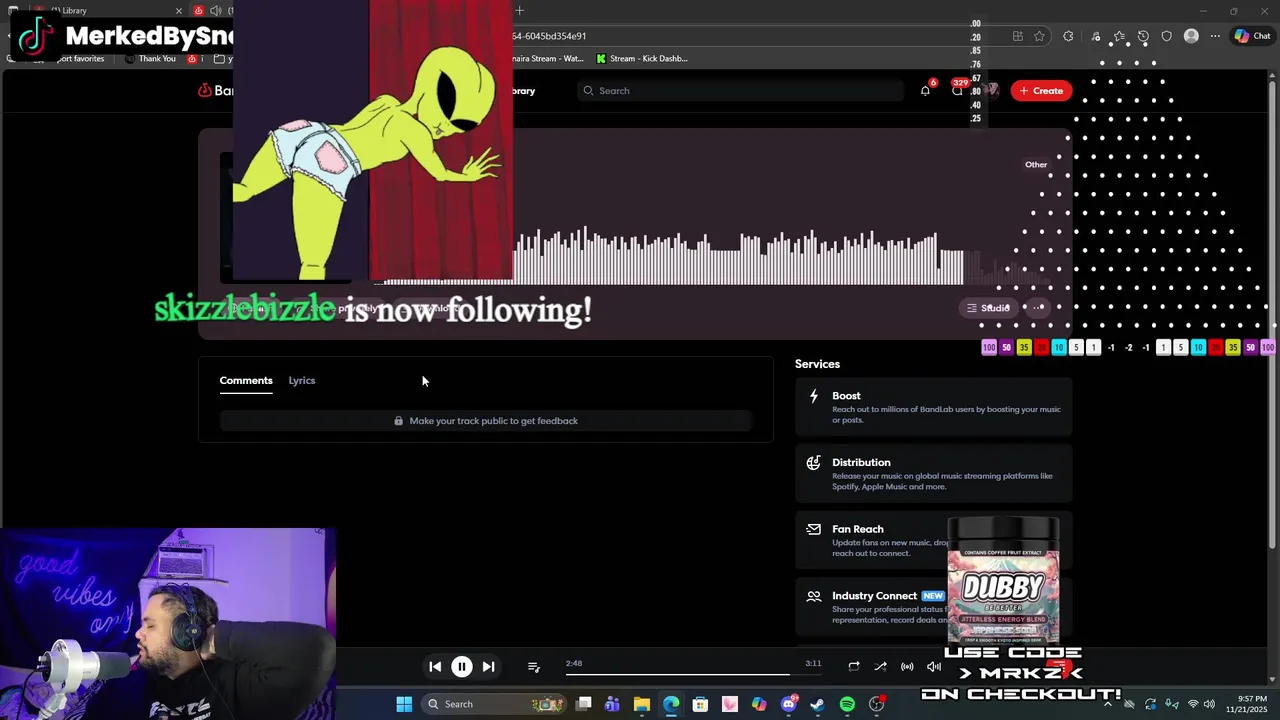Switch to the Comments tab
This screenshot has height=720, width=1280.
[246, 381]
